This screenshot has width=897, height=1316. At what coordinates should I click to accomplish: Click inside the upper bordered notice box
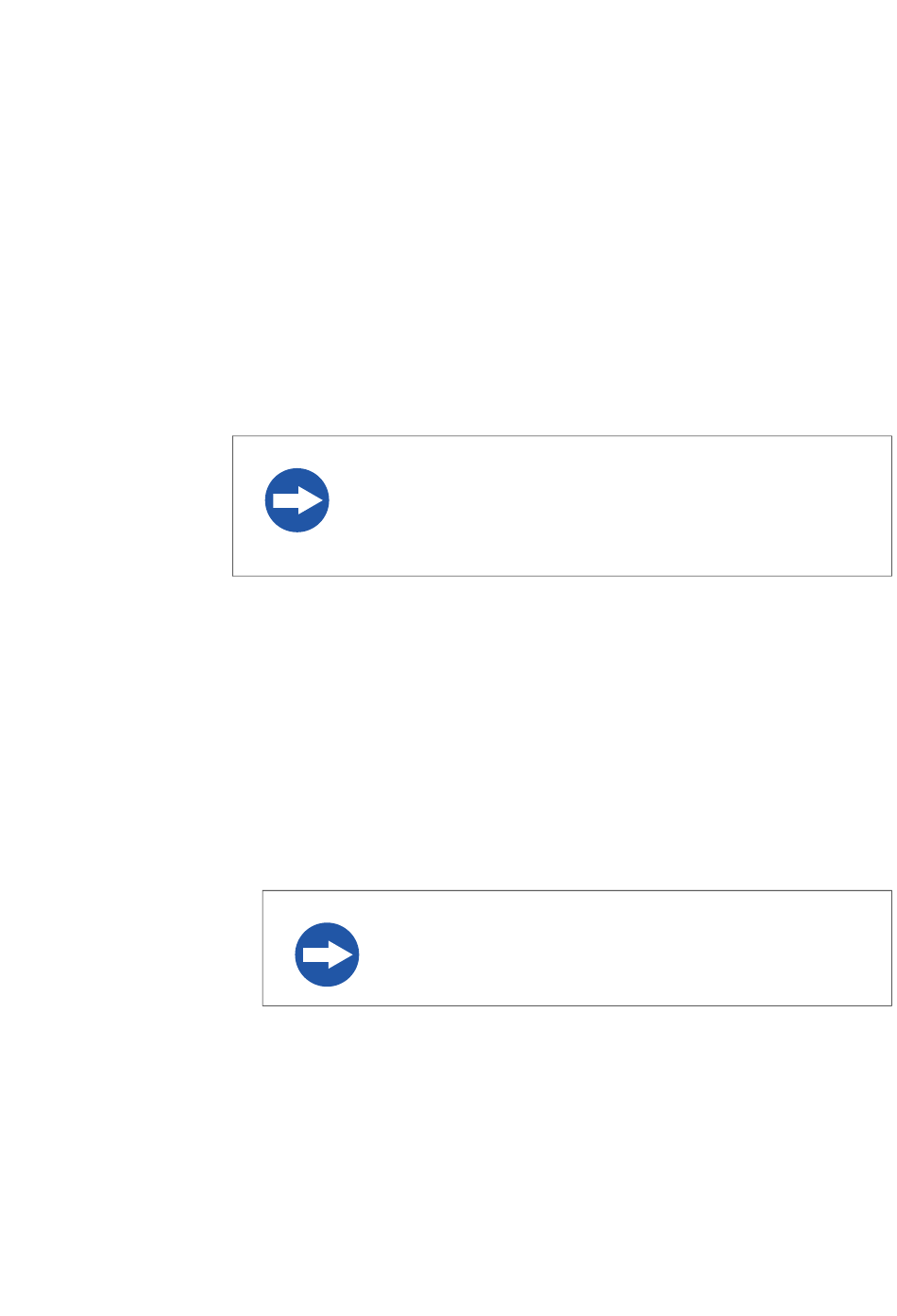562,506
